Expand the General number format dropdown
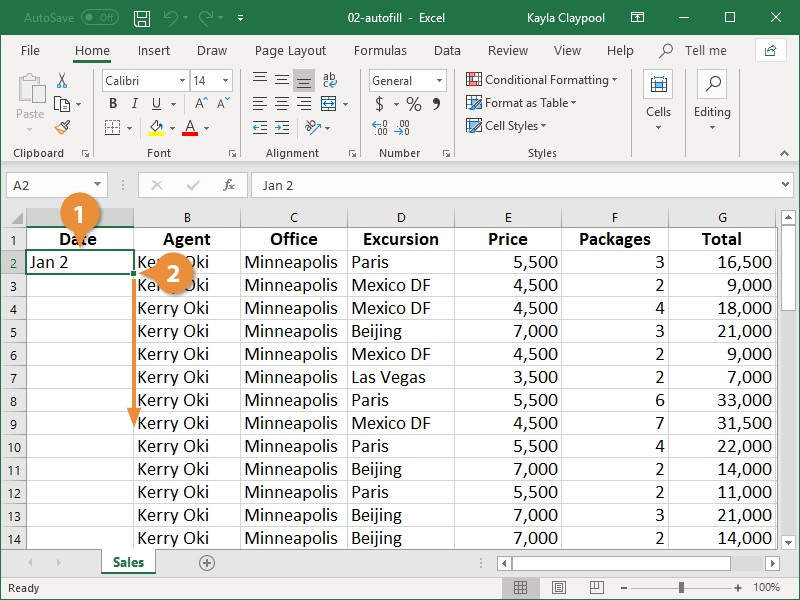Viewport: 800px width, 600px height. [439, 81]
